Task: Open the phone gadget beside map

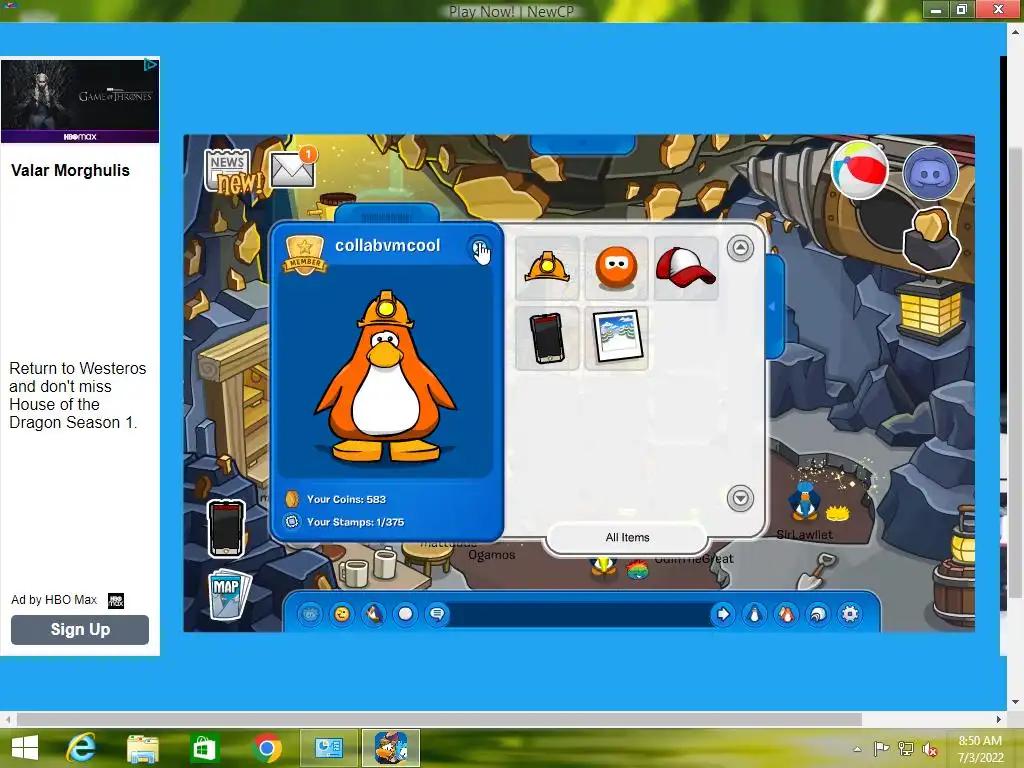Action: 226,529
